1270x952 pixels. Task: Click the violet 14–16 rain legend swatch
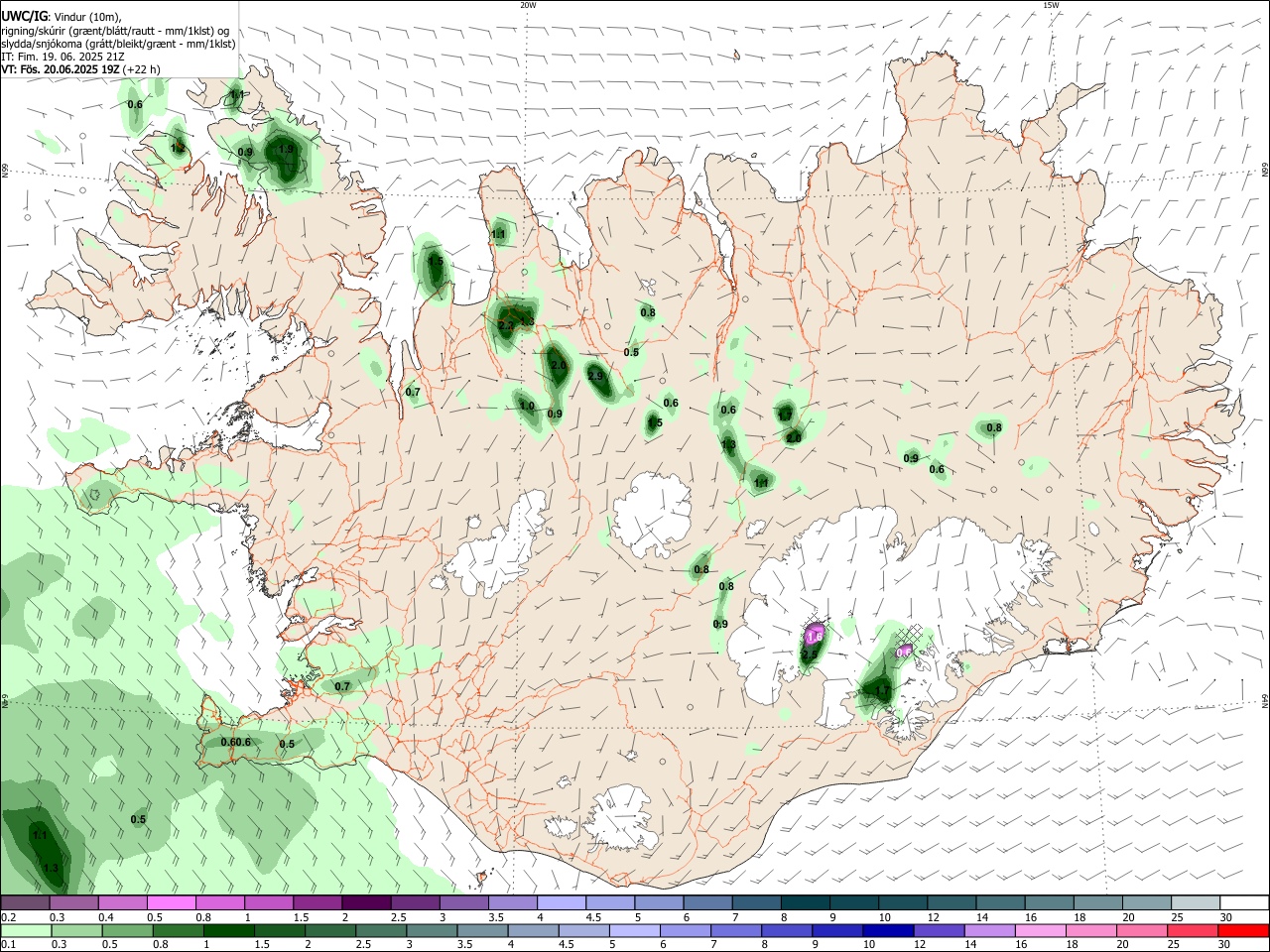pos(991,931)
